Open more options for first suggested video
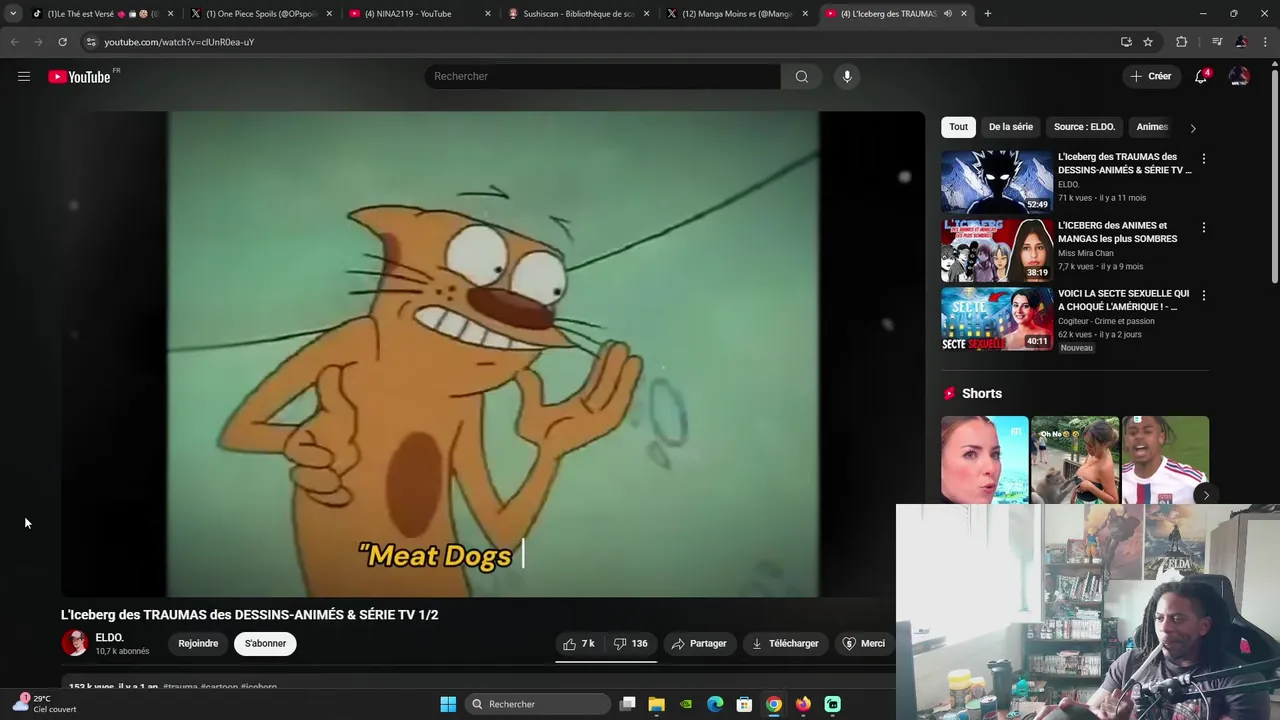1280x720 pixels. tap(1203, 159)
